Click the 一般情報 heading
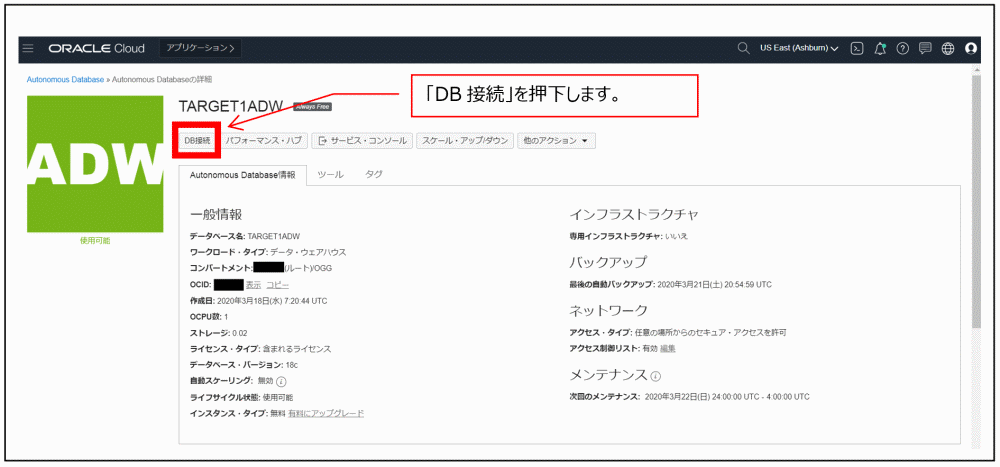 coord(216,214)
